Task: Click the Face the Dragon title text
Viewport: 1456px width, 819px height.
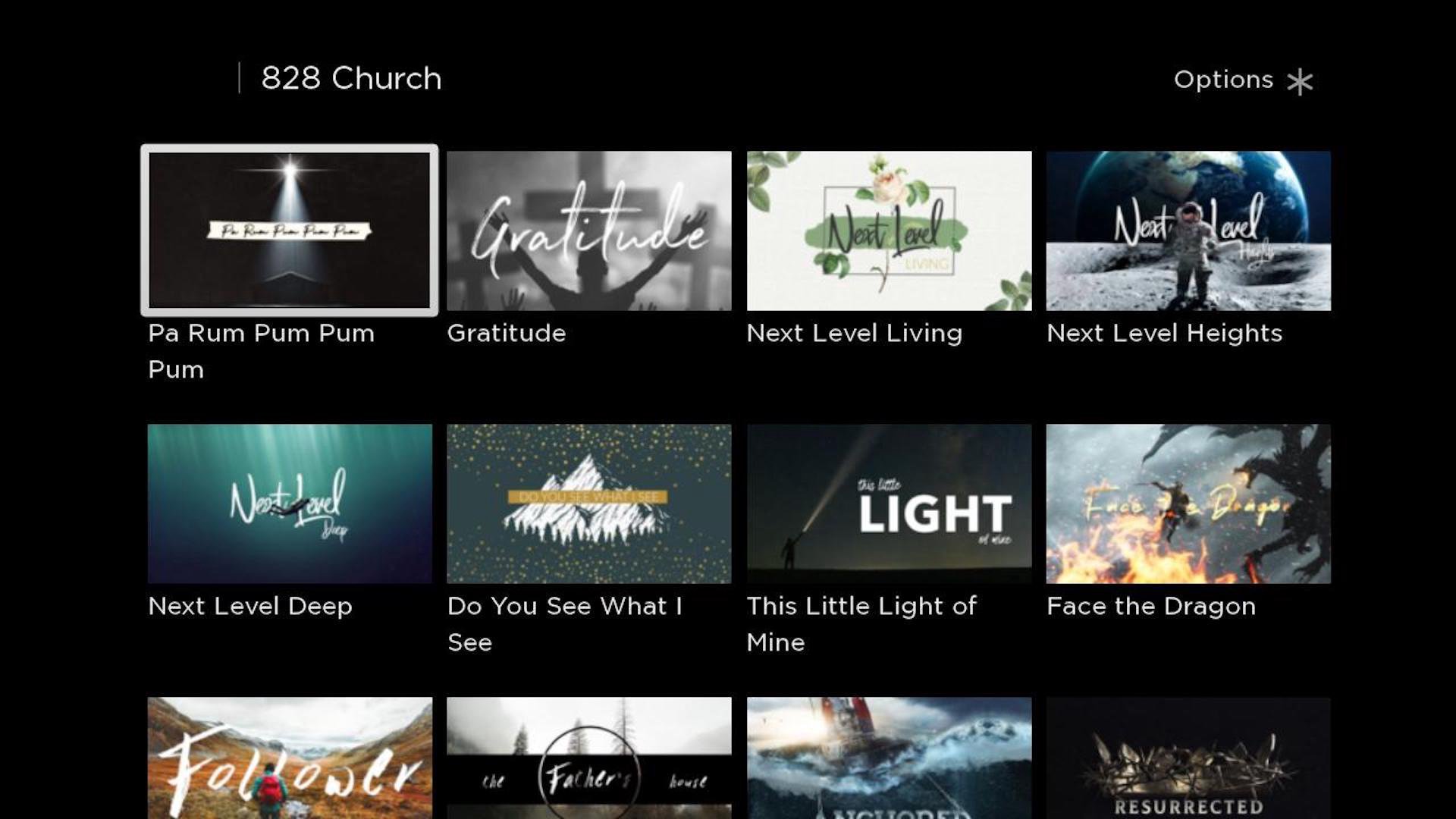Action: tap(1151, 606)
